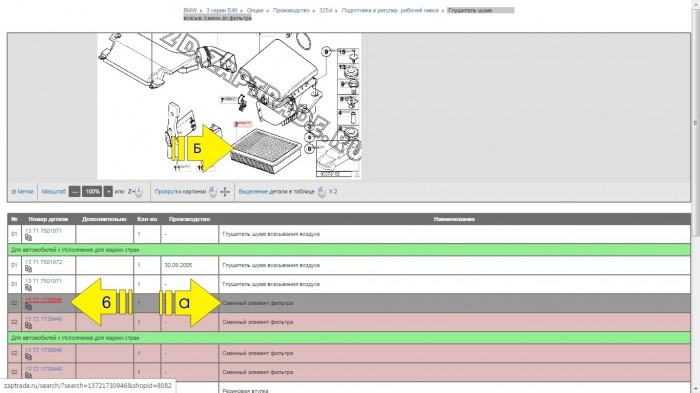Click Выделение детали в таблице label
The width and height of the screenshot is (700, 393).
click(276, 192)
